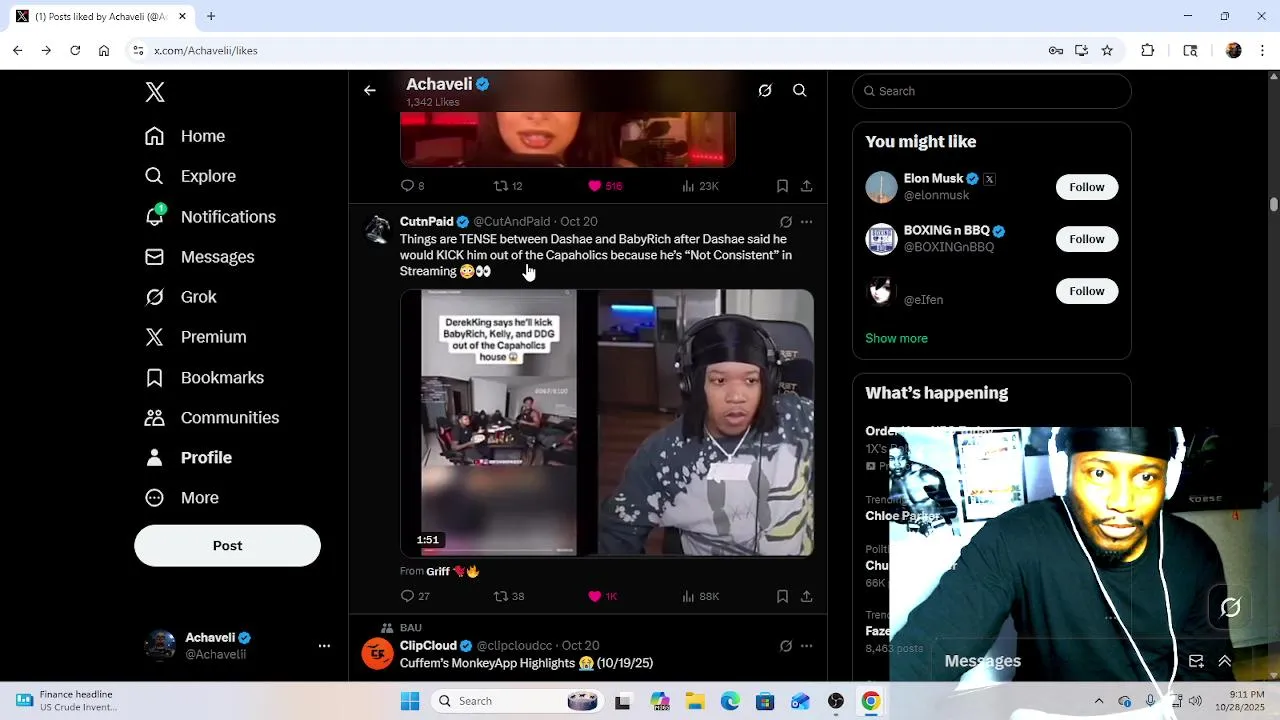Open Notifications in sidebar
Viewport: 1280px width, 720px height.
click(x=210, y=217)
